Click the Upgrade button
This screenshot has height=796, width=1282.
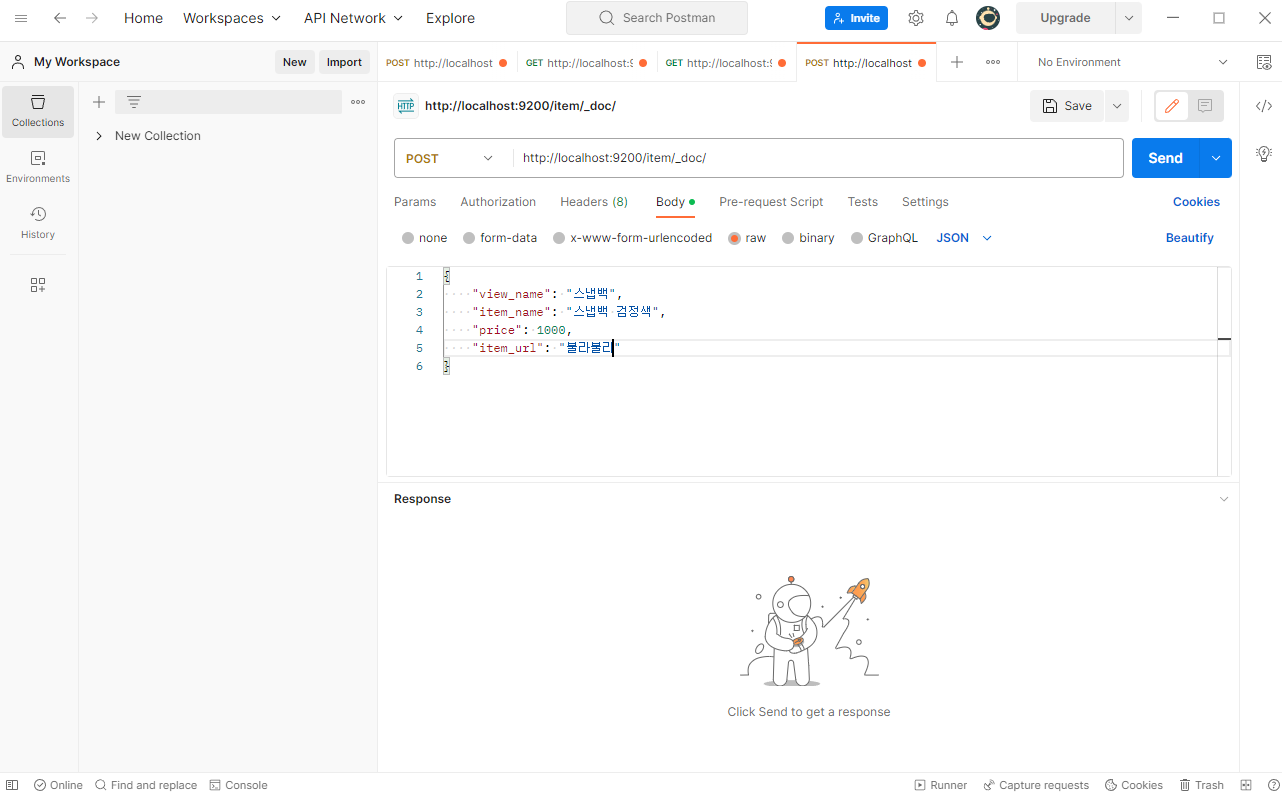[x=1065, y=18]
